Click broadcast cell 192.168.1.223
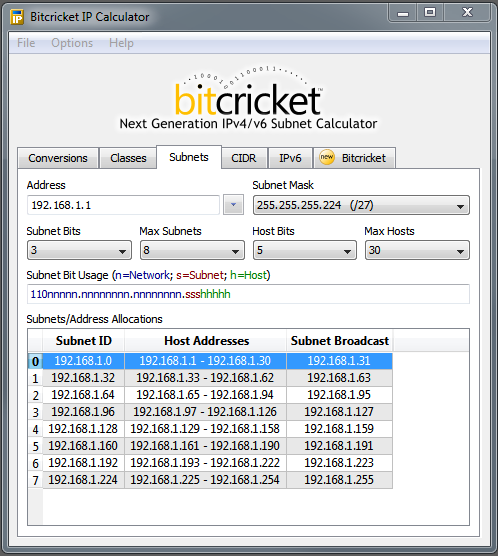498x556 pixels. coord(339,463)
